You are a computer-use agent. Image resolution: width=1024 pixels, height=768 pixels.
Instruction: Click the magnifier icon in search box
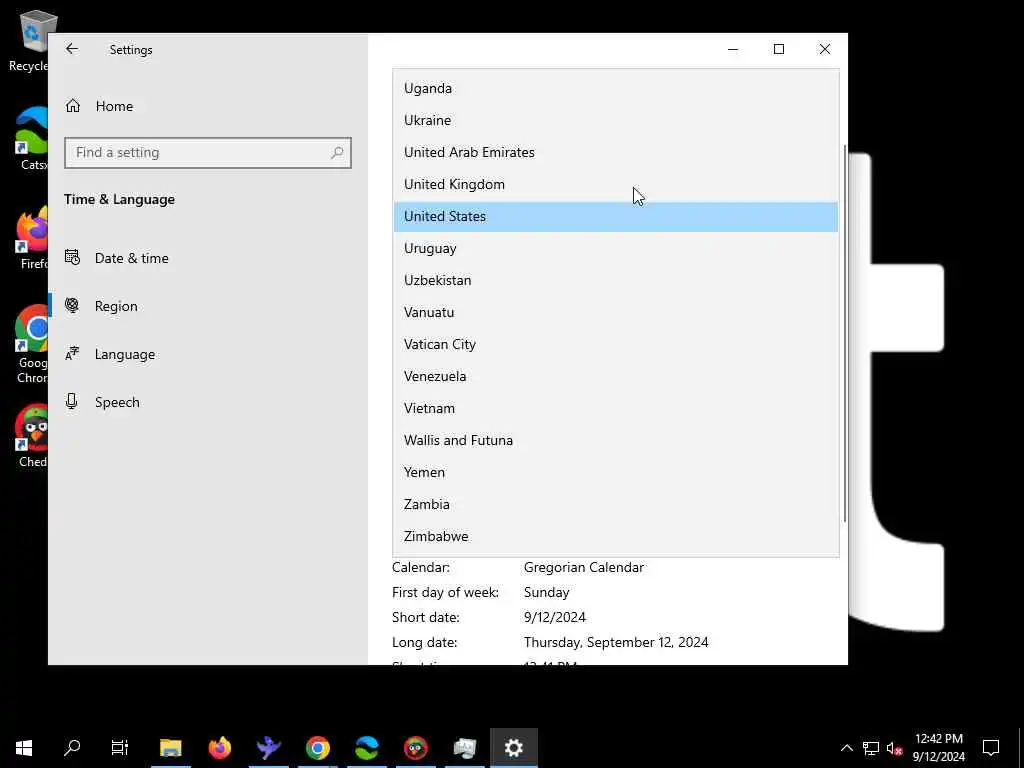pos(336,152)
